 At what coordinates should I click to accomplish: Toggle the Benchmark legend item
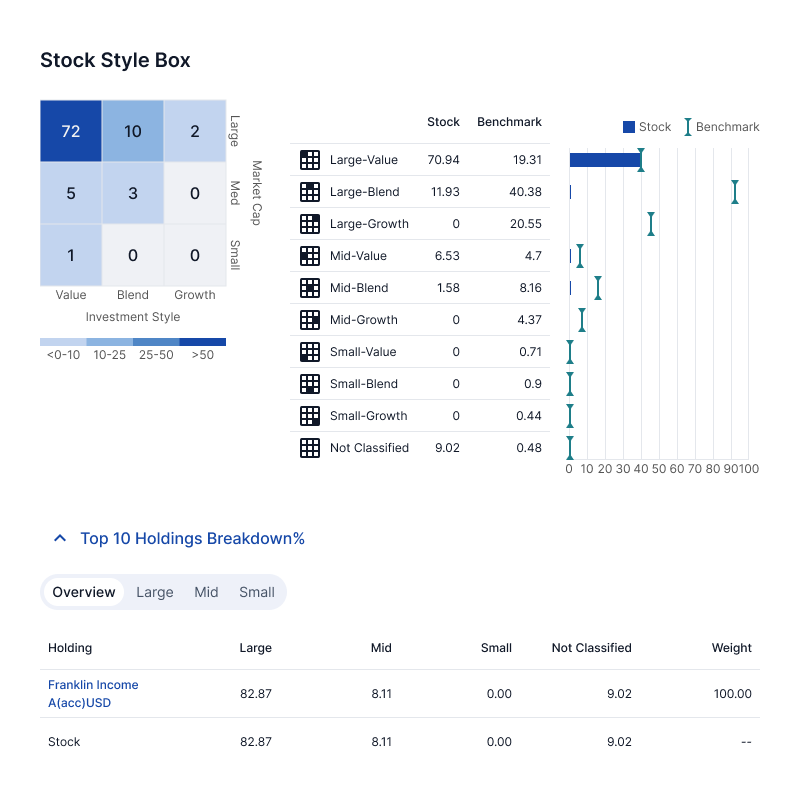[x=722, y=127]
